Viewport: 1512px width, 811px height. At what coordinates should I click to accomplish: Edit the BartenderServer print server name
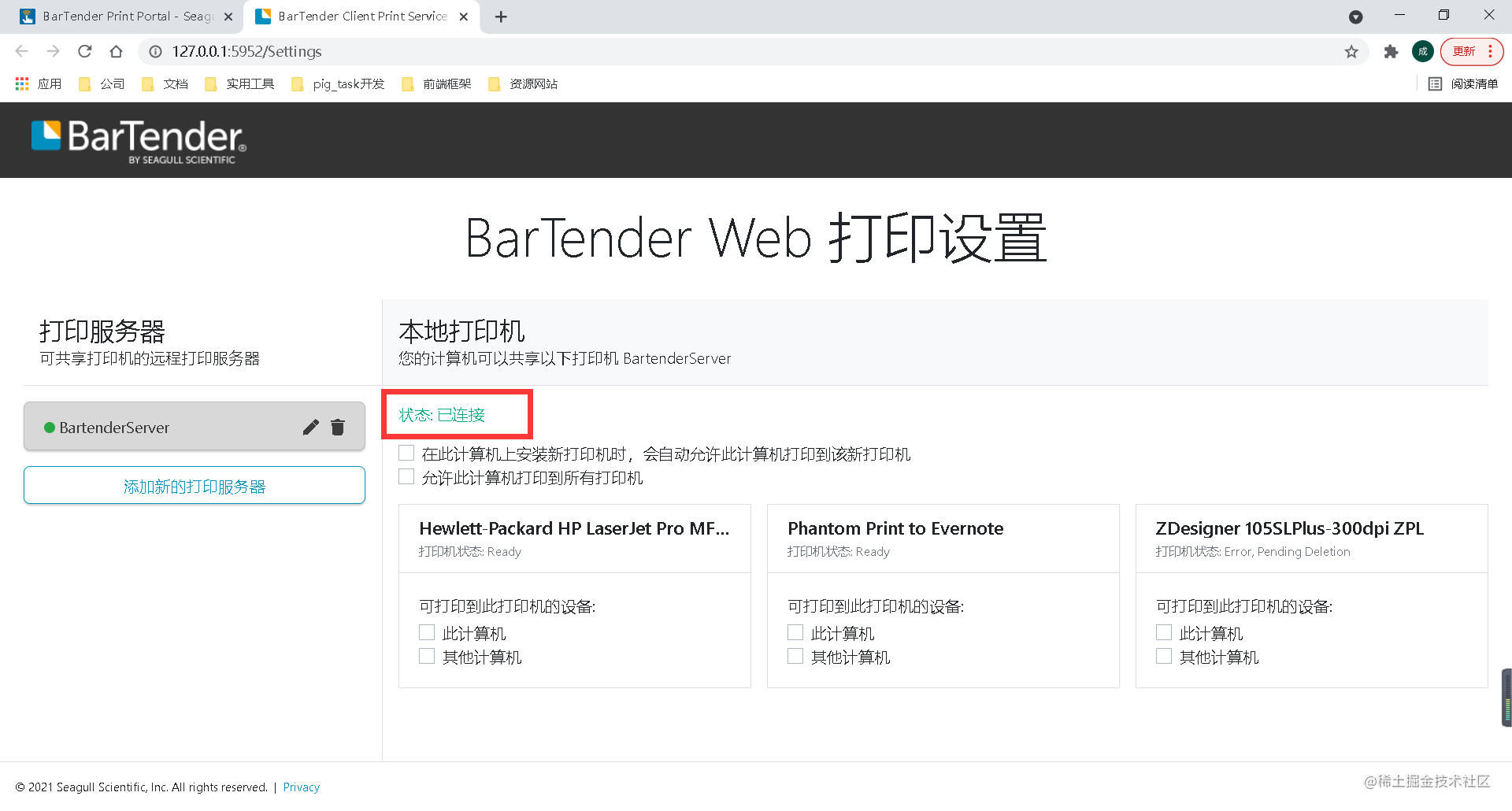click(x=310, y=427)
